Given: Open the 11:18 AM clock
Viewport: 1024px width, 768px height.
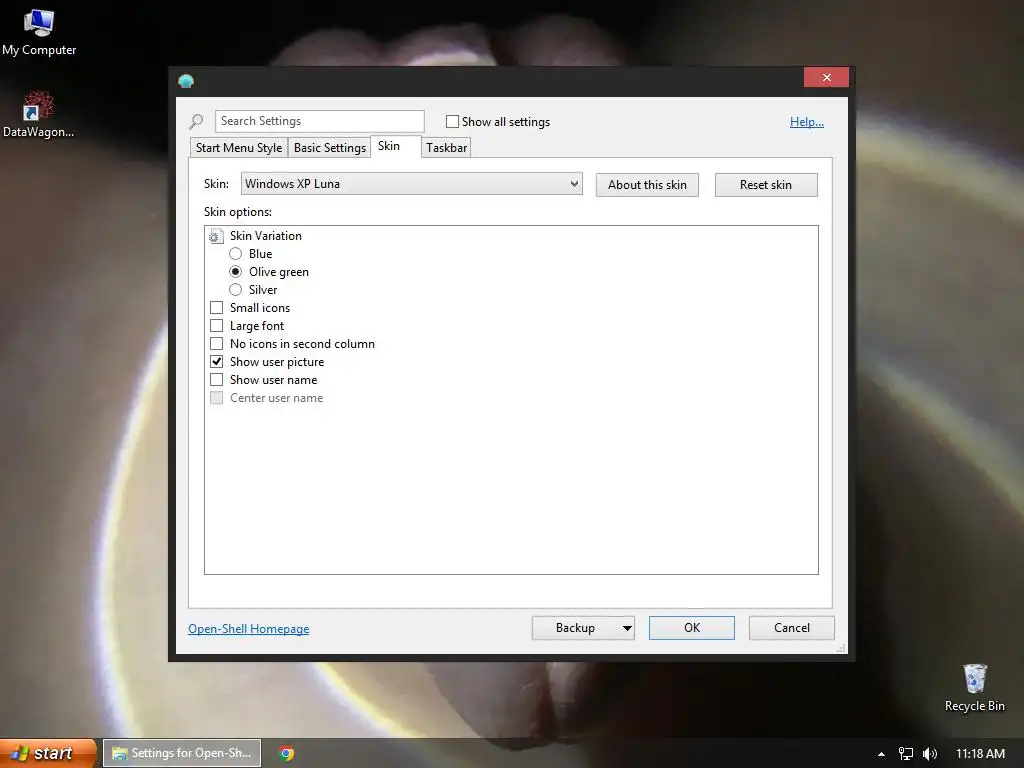Looking at the screenshot, I should [980, 754].
